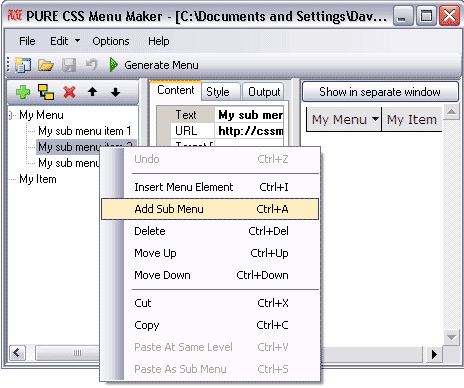The image size is (464, 388).
Task: Switch to the Content tab
Action: (175, 90)
